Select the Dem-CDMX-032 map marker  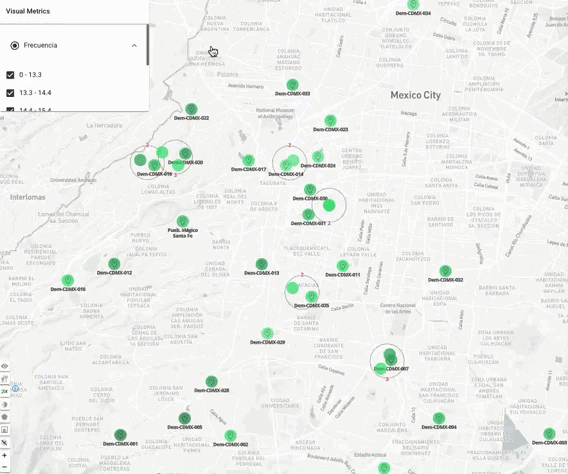coord(445,271)
